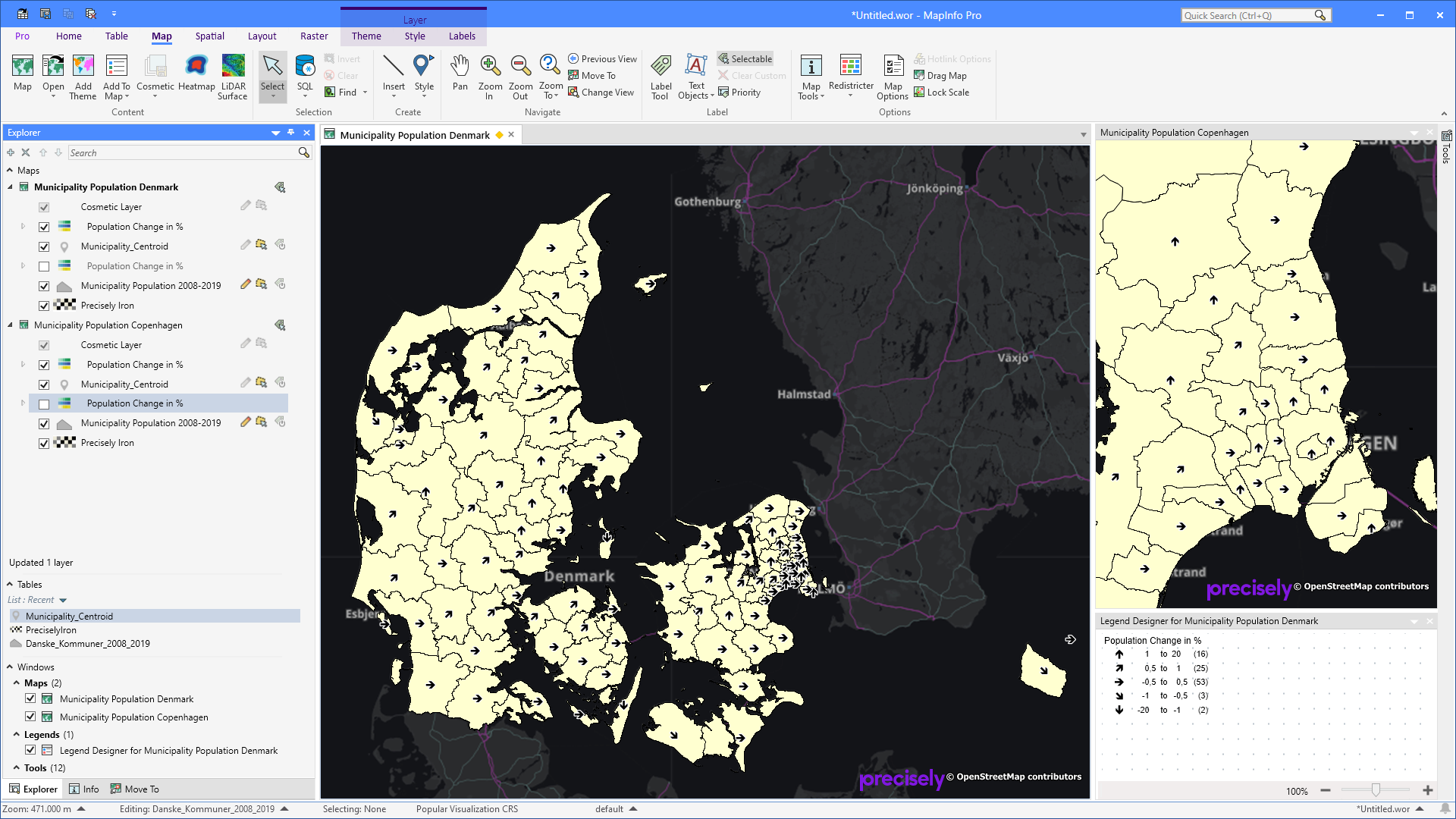Click the Change View button
This screenshot has width=1456, height=819.
tap(601, 92)
